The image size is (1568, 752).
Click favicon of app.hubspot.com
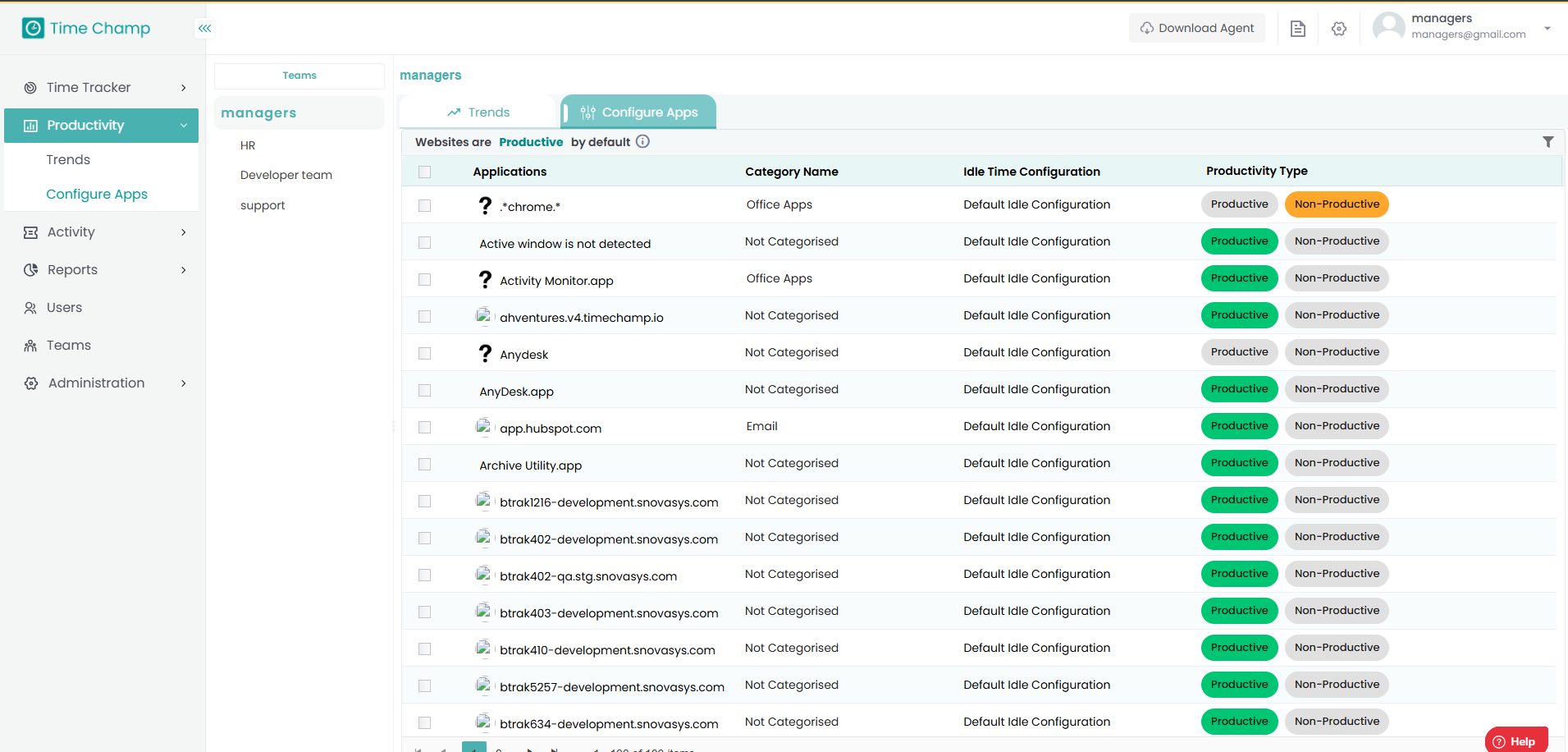coord(484,426)
